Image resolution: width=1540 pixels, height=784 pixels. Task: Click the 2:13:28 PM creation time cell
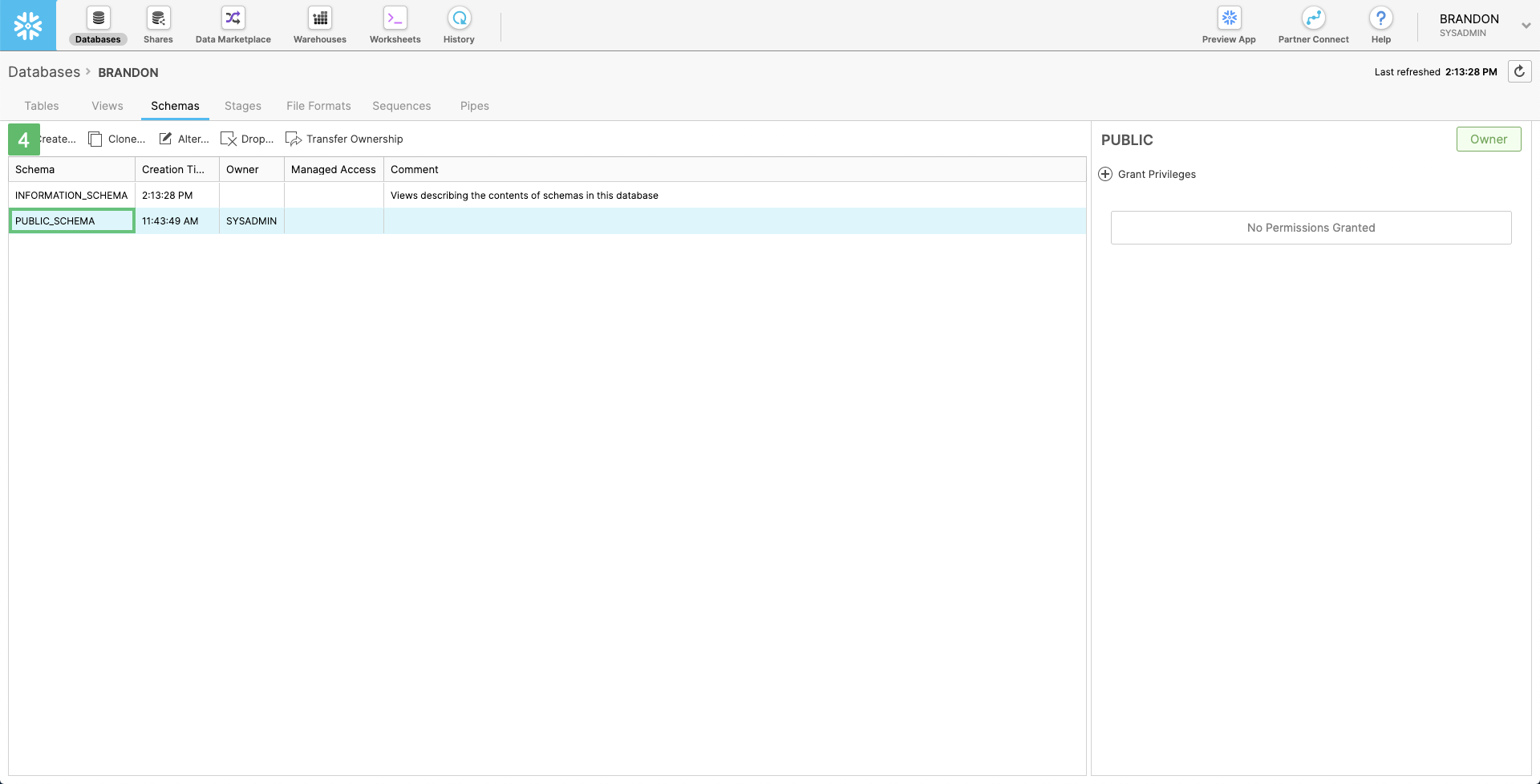pos(177,195)
